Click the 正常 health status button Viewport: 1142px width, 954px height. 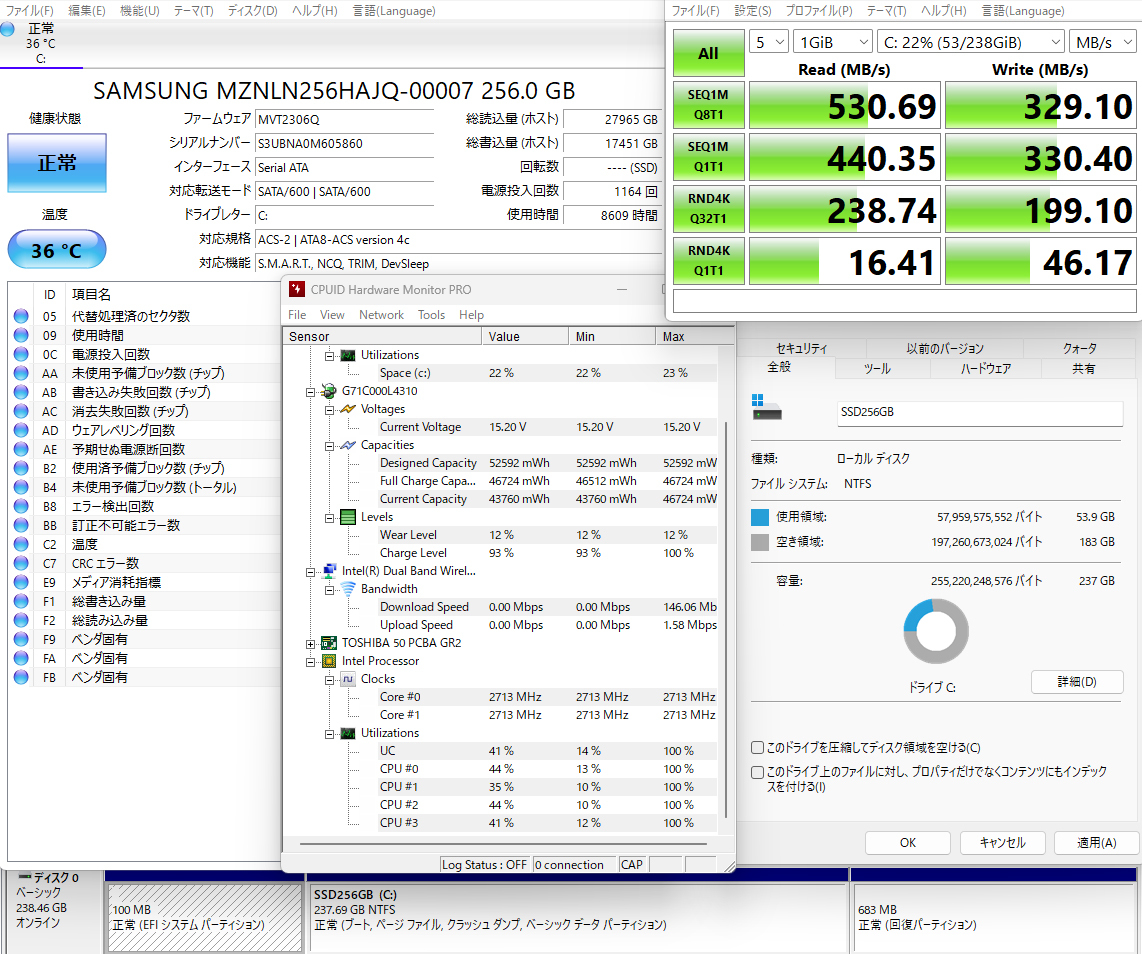pos(57,162)
